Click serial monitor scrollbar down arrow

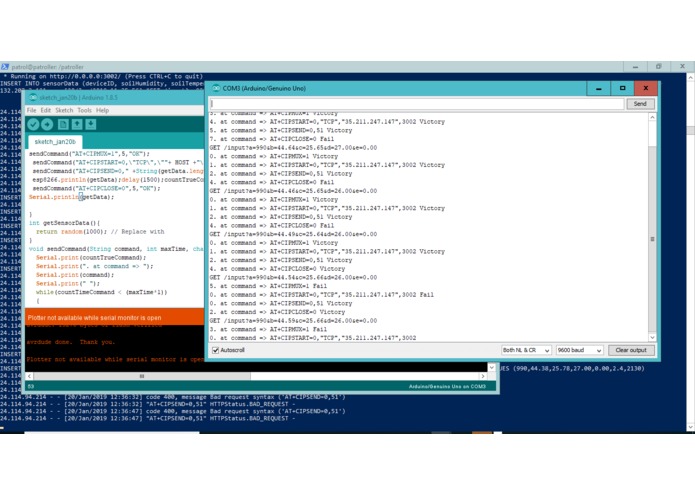point(652,338)
